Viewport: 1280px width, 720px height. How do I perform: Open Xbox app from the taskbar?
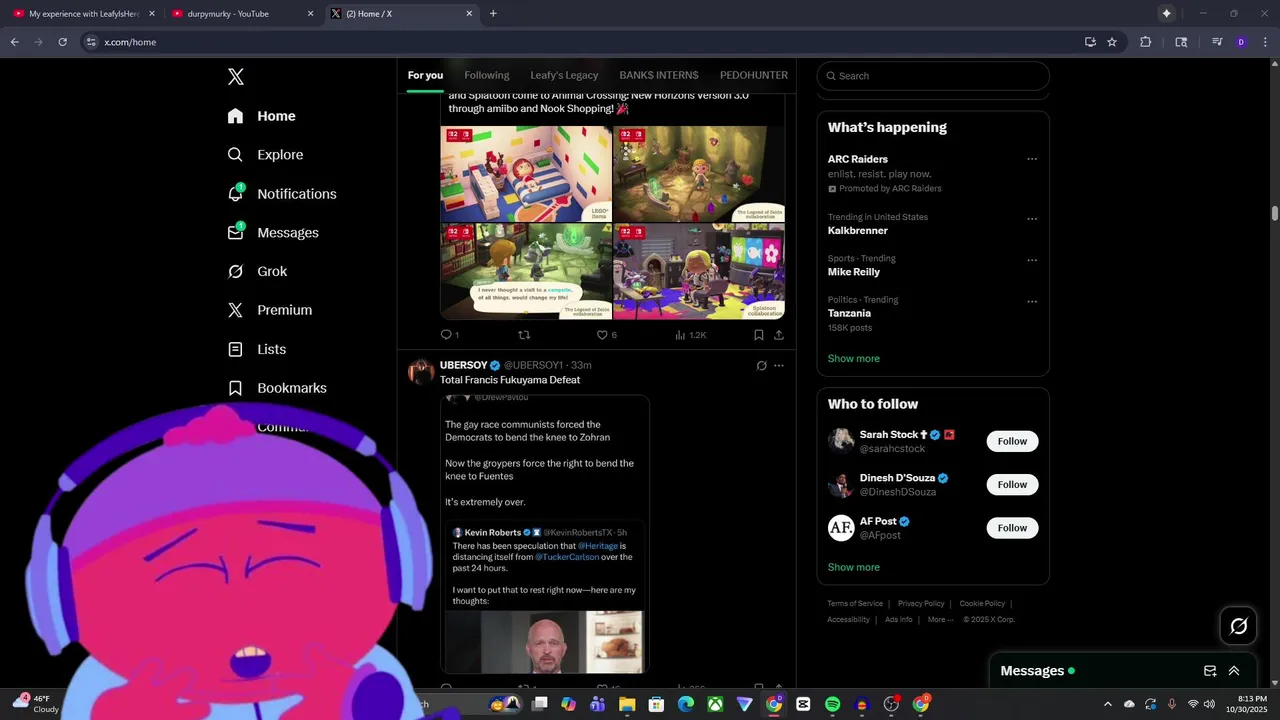(715, 704)
